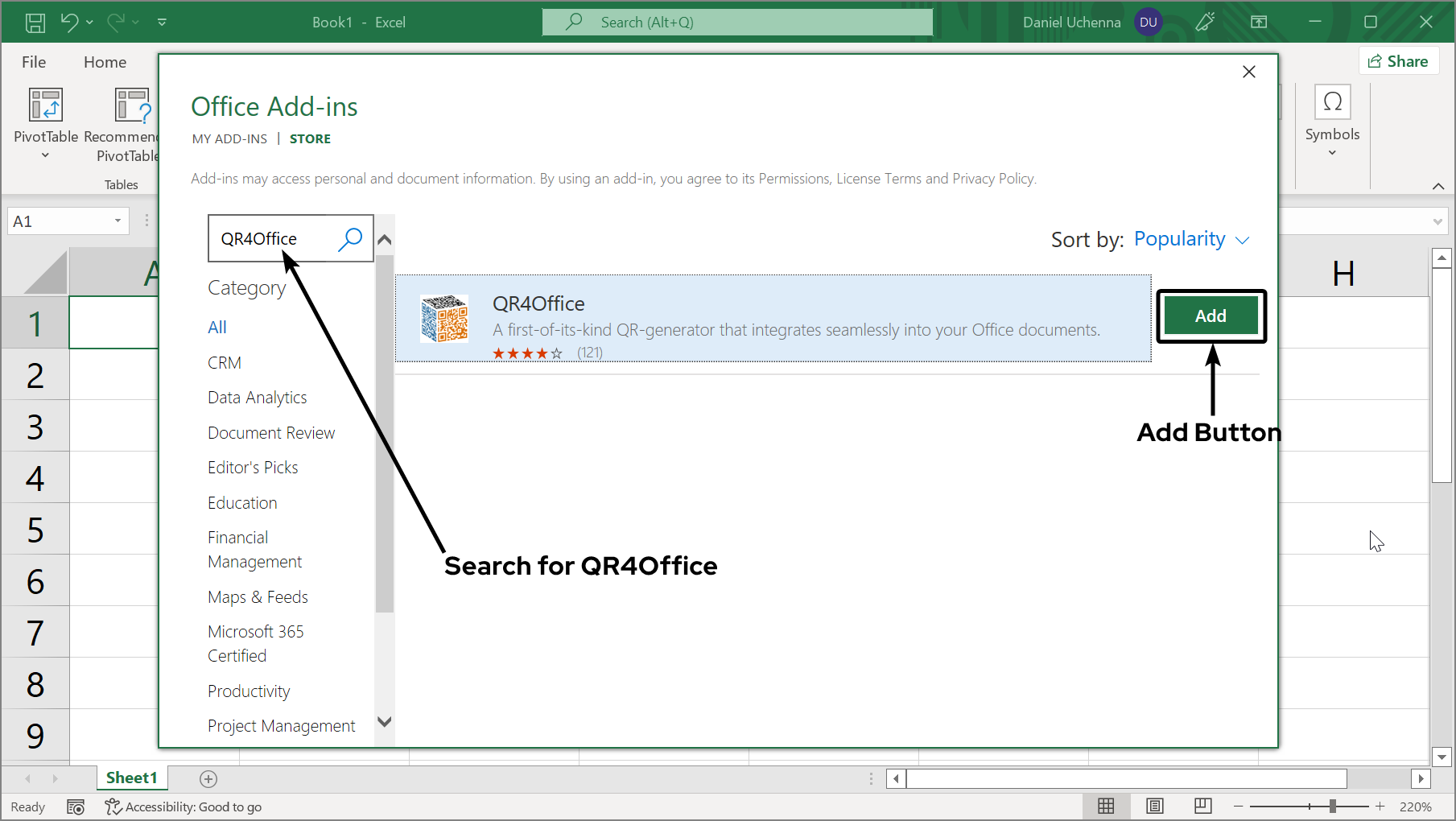This screenshot has width=1456, height=821.
Task: Click the Save icon in title bar
Action: tap(35, 23)
